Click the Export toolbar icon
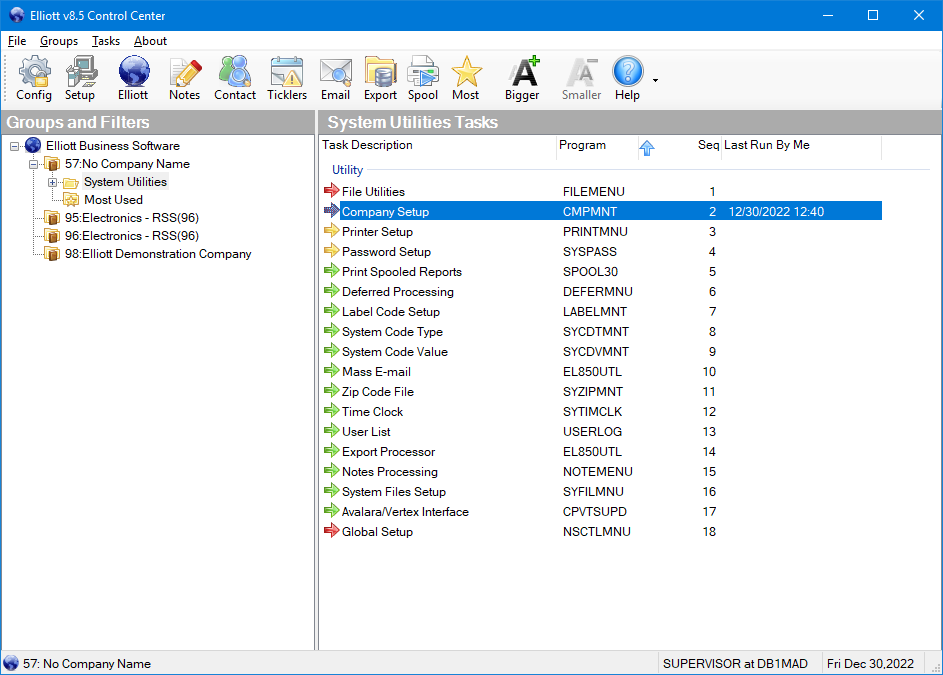 click(x=380, y=78)
